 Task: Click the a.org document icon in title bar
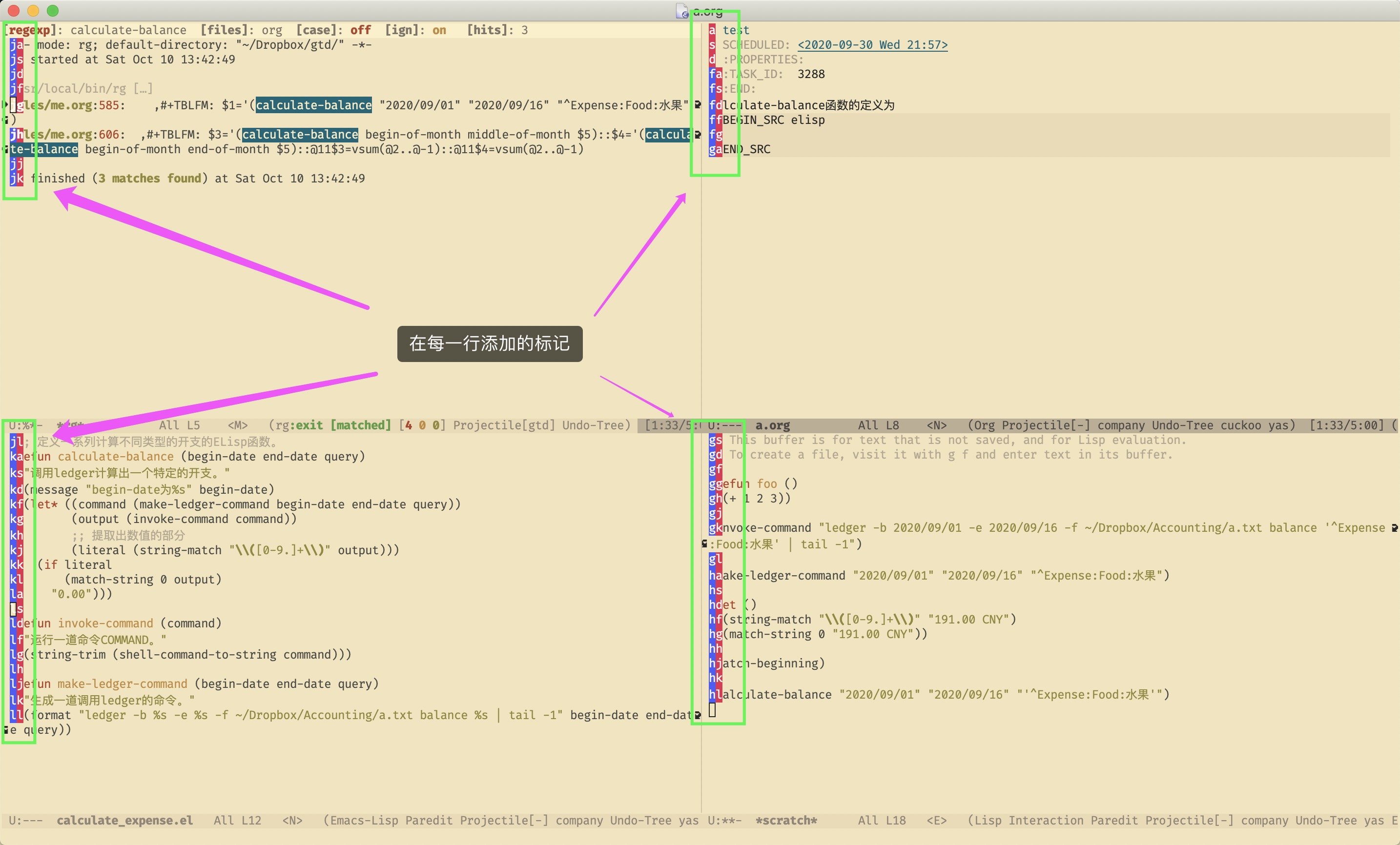tap(682, 11)
